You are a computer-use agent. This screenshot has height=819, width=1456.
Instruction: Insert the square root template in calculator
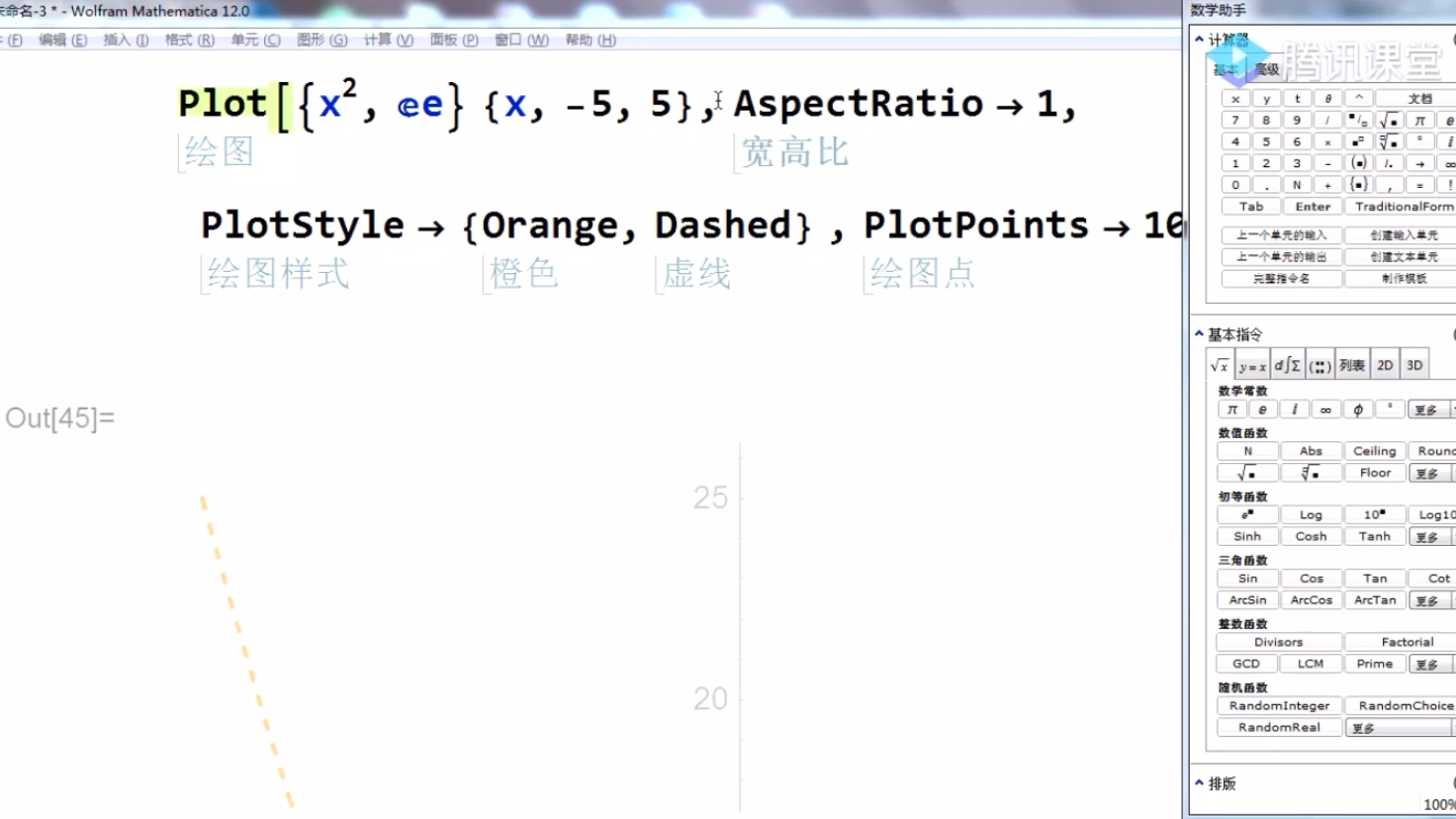click(1389, 120)
